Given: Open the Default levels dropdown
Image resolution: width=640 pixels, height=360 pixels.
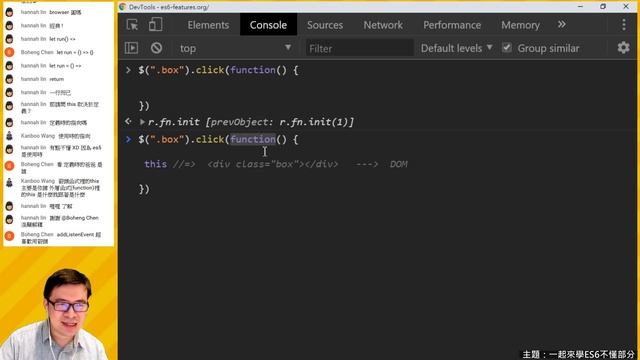Looking at the screenshot, I should point(456,48).
